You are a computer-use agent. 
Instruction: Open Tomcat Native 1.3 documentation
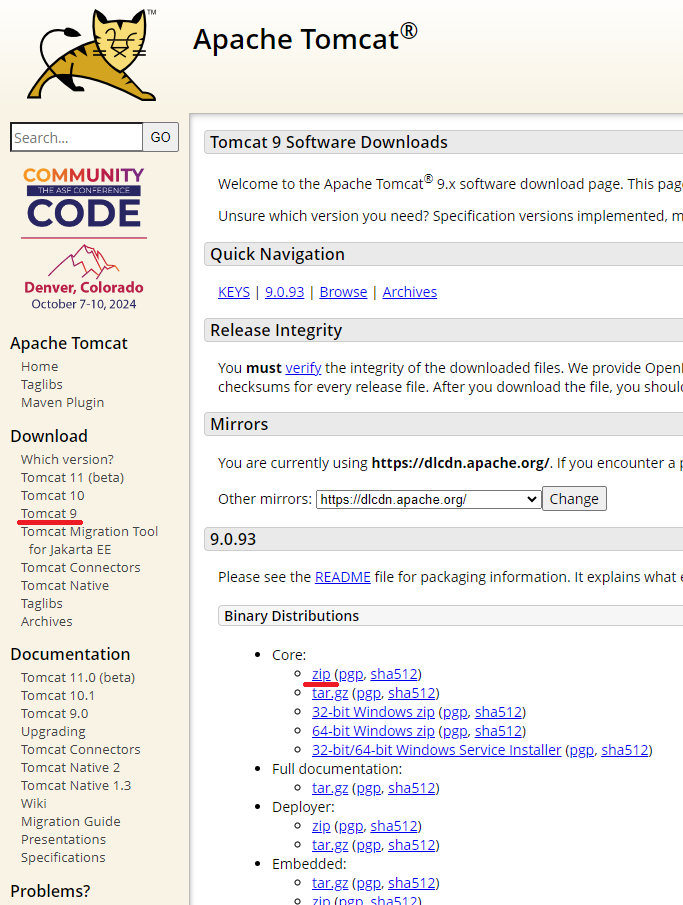(x=76, y=786)
